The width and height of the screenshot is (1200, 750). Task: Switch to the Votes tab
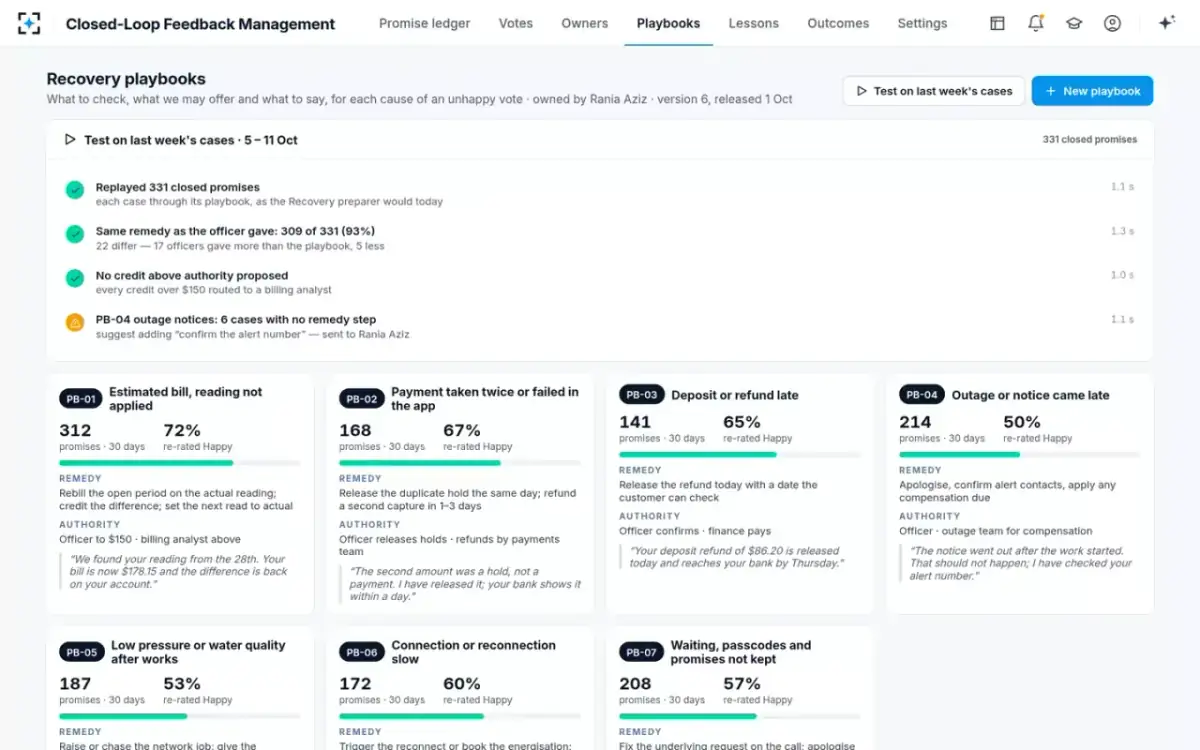pyautogui.click(x=516, y=23)
